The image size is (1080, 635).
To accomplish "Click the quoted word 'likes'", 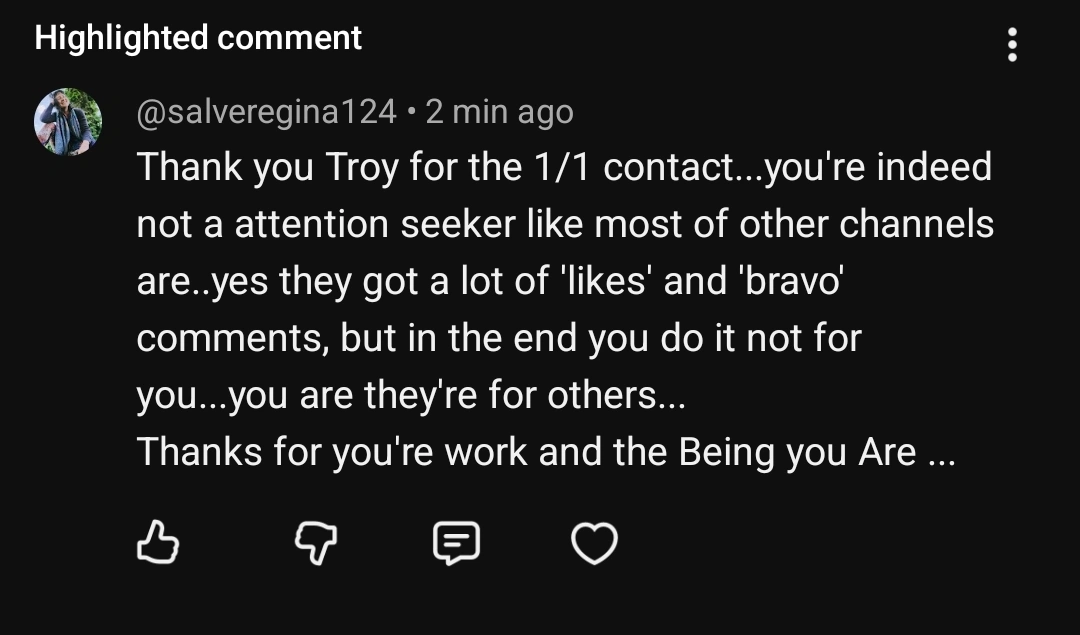I will click(599, 281).
